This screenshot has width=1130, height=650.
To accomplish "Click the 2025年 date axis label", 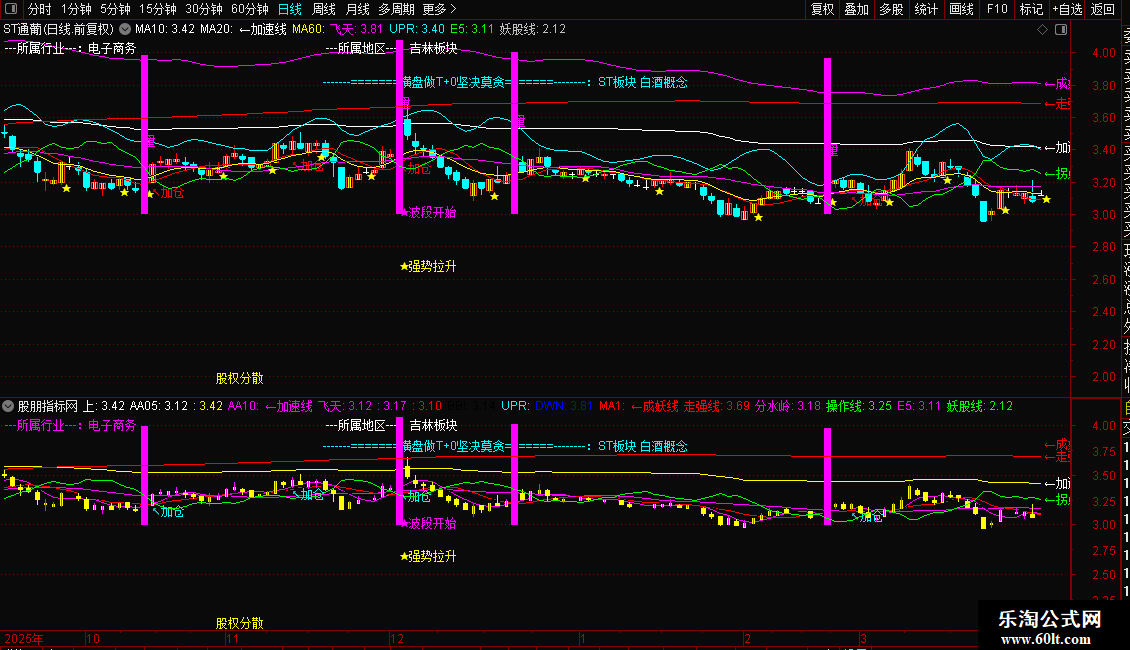I will (24, 638).
